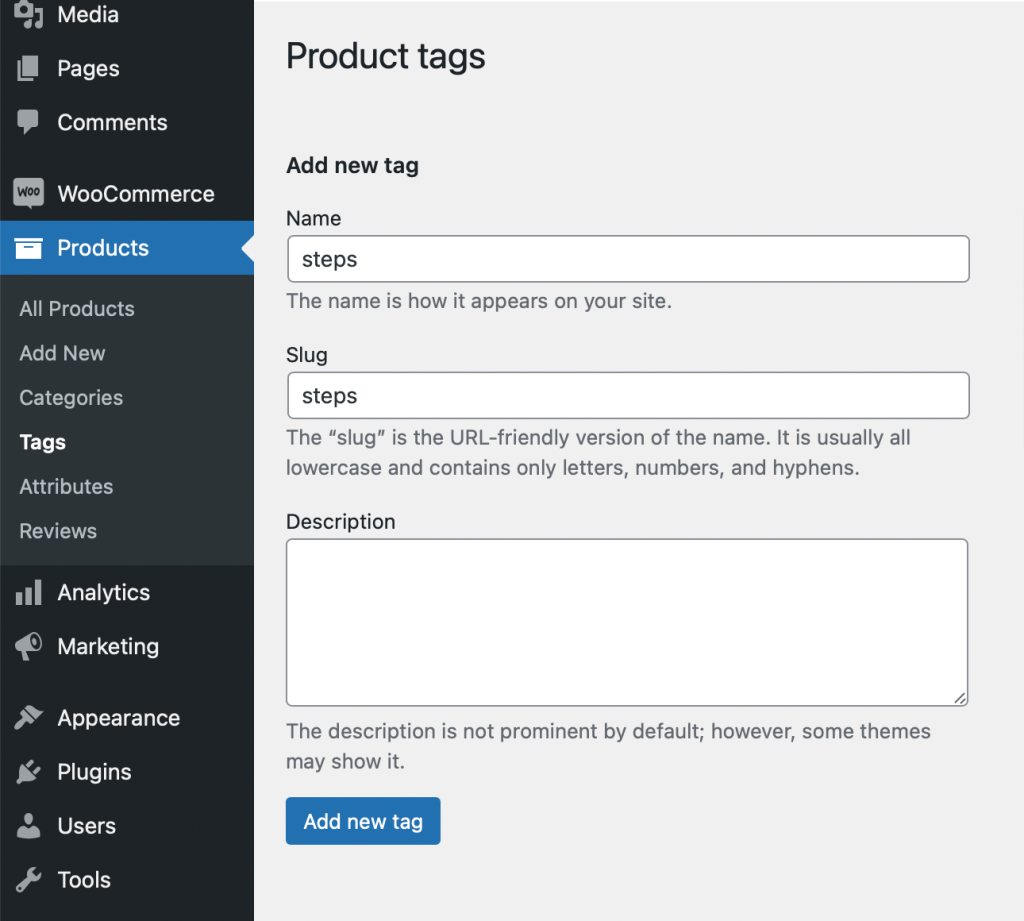
Task: Go to All Products
Action: click(x=76, y=309)
